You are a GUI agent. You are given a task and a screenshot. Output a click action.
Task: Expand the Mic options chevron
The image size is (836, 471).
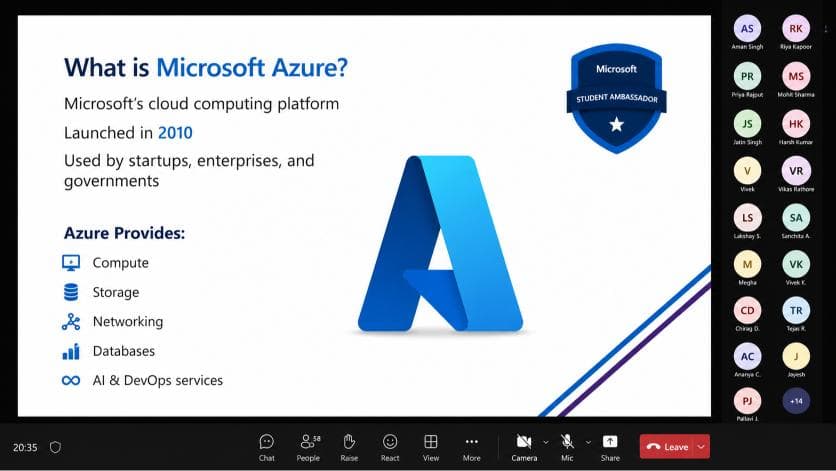(588, 442)
